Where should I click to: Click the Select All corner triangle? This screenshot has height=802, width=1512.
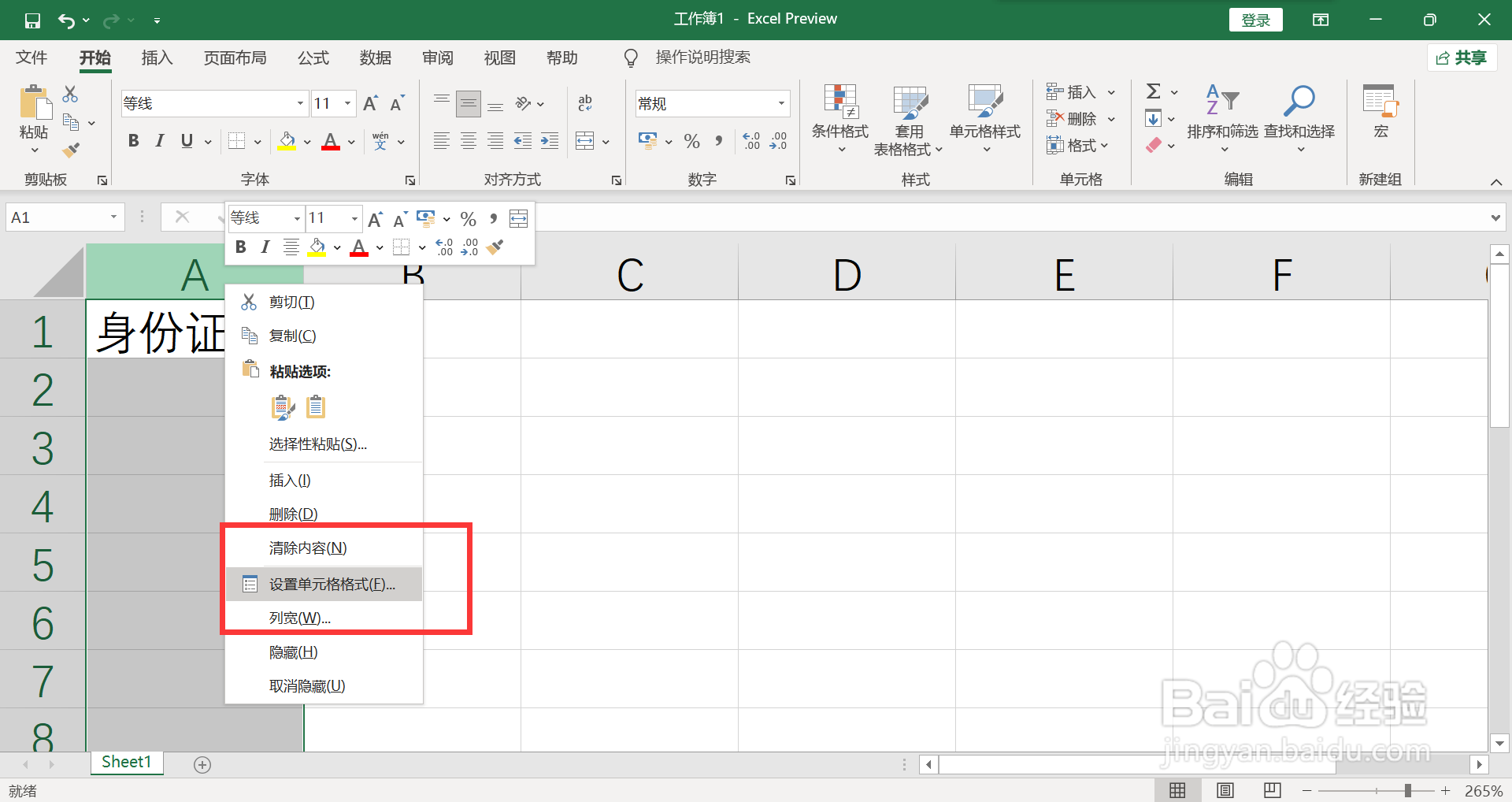(x=60, y=271)
